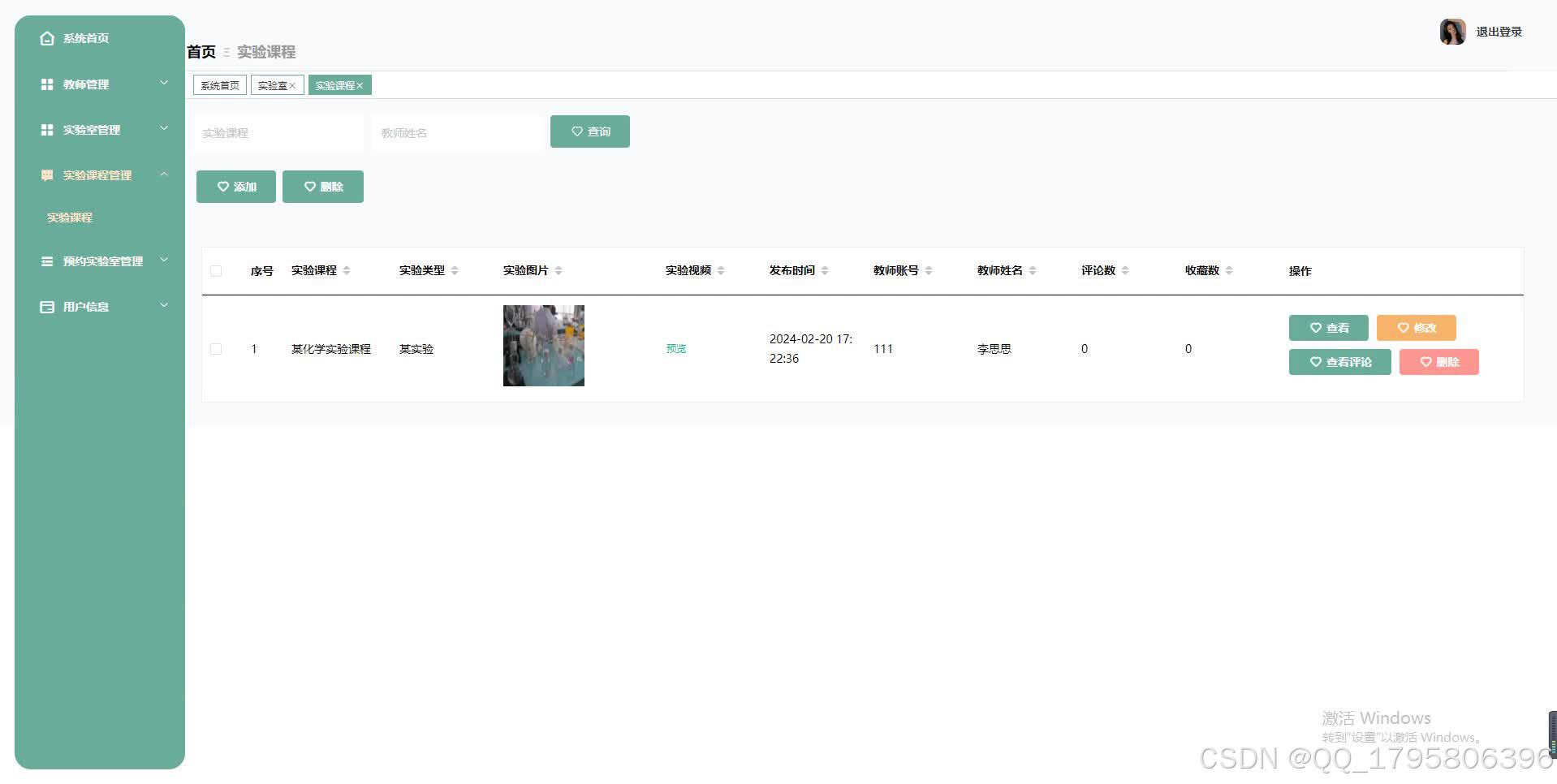
Task: Open the experiment picture thumbnail
Action: click(x=544, y=346)
